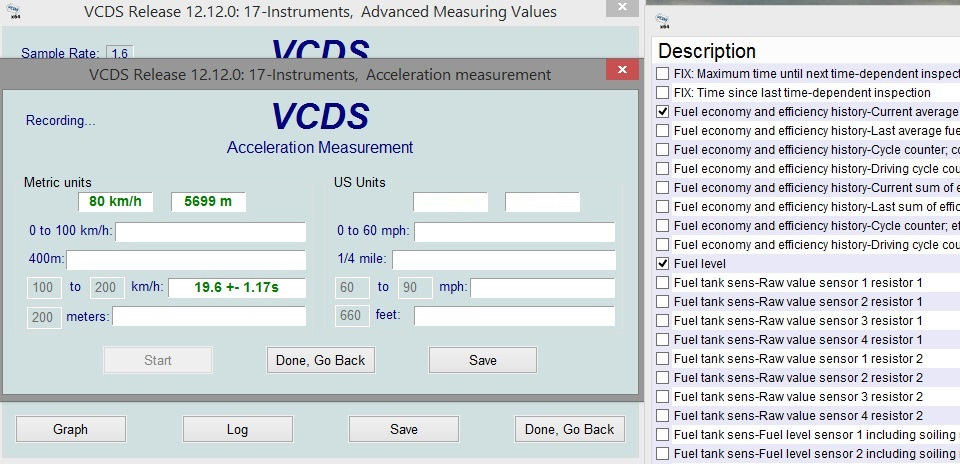Check Fuel economy history-Cycle counter; co checkbox

click(662, 150)
